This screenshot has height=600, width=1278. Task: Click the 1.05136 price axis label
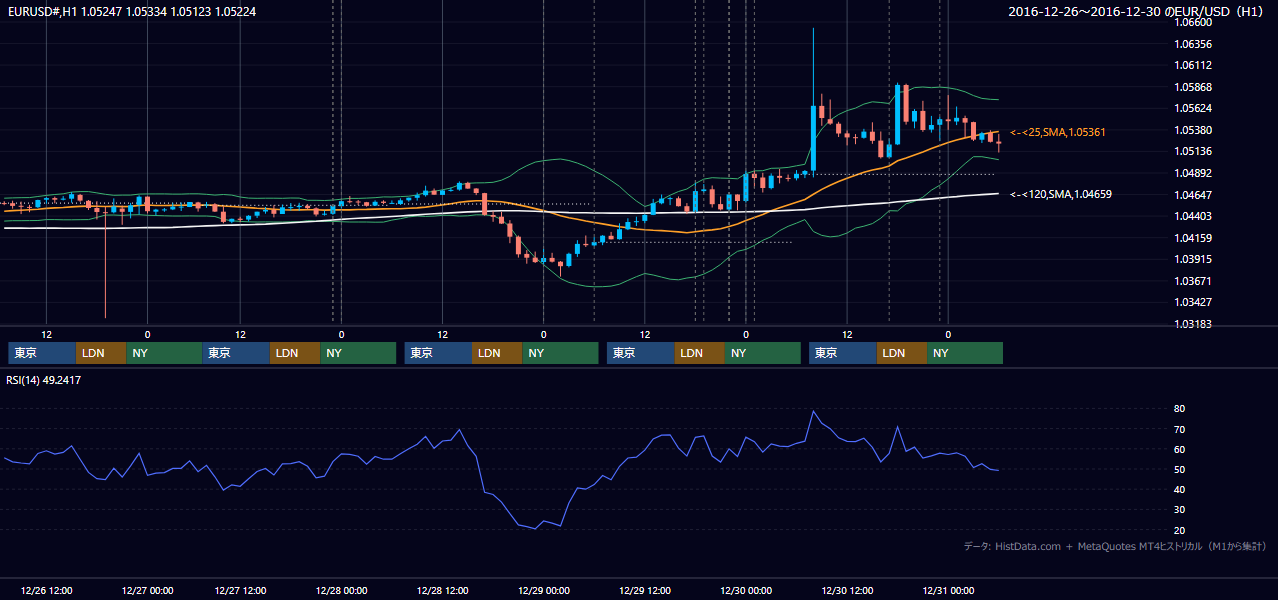1193,151
